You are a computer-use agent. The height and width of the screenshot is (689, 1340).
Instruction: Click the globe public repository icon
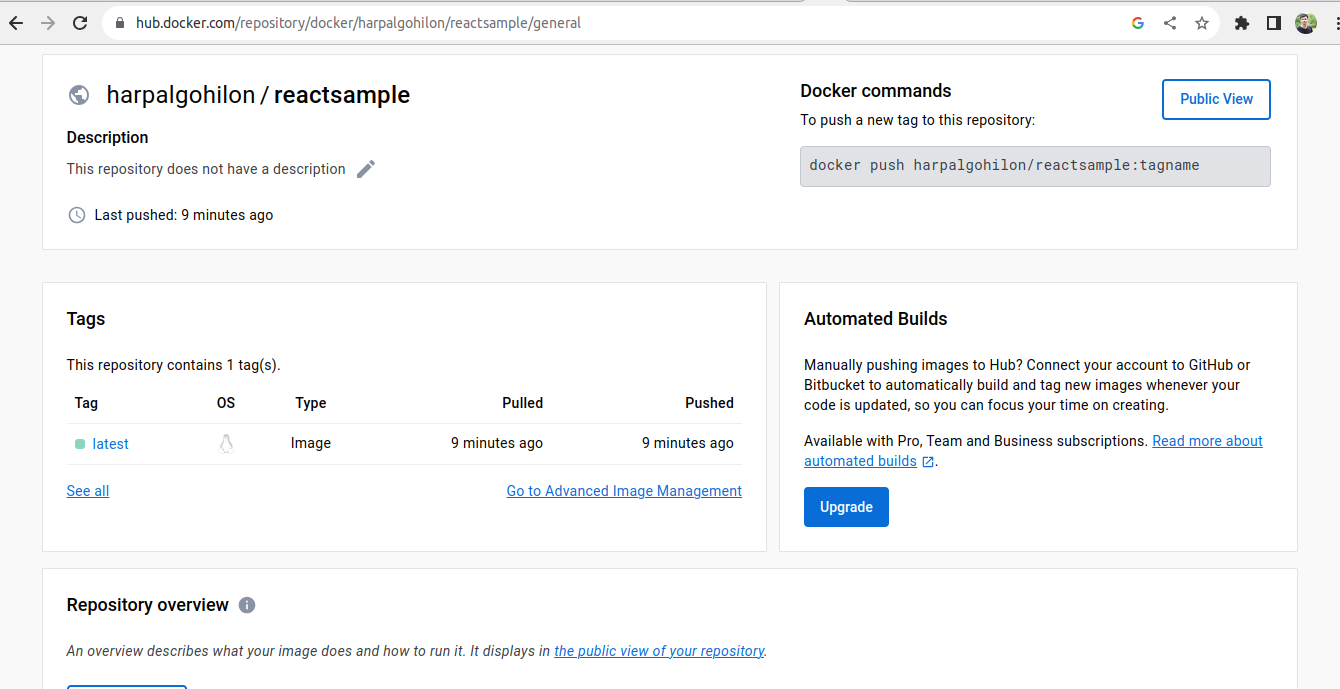[79, 95]
